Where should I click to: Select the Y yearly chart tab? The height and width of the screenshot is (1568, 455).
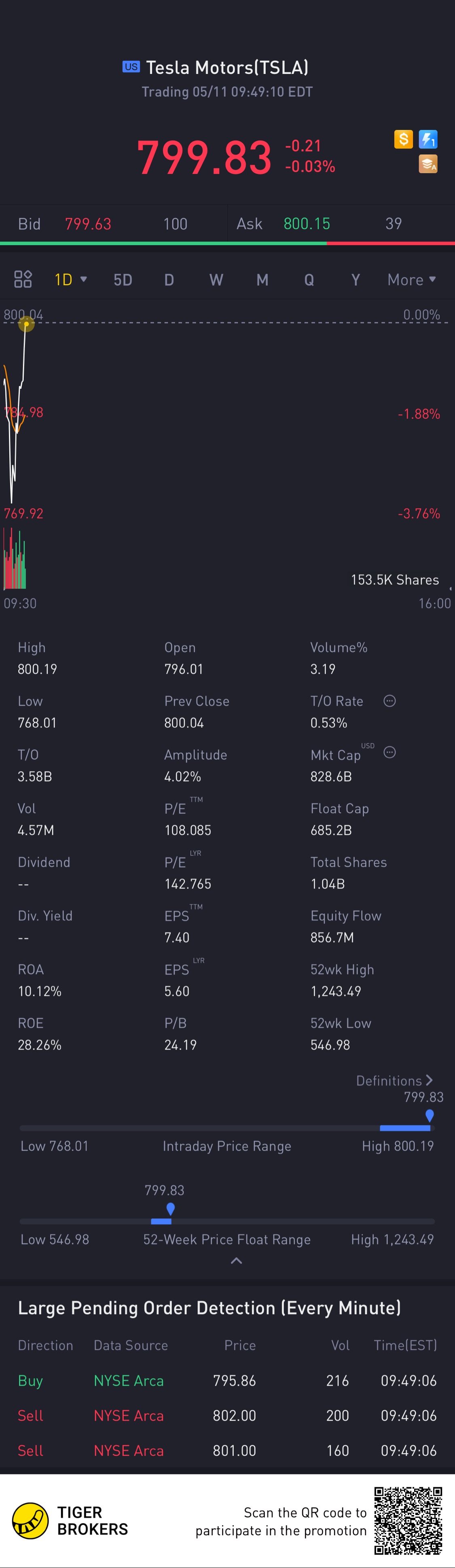point(356,280)
